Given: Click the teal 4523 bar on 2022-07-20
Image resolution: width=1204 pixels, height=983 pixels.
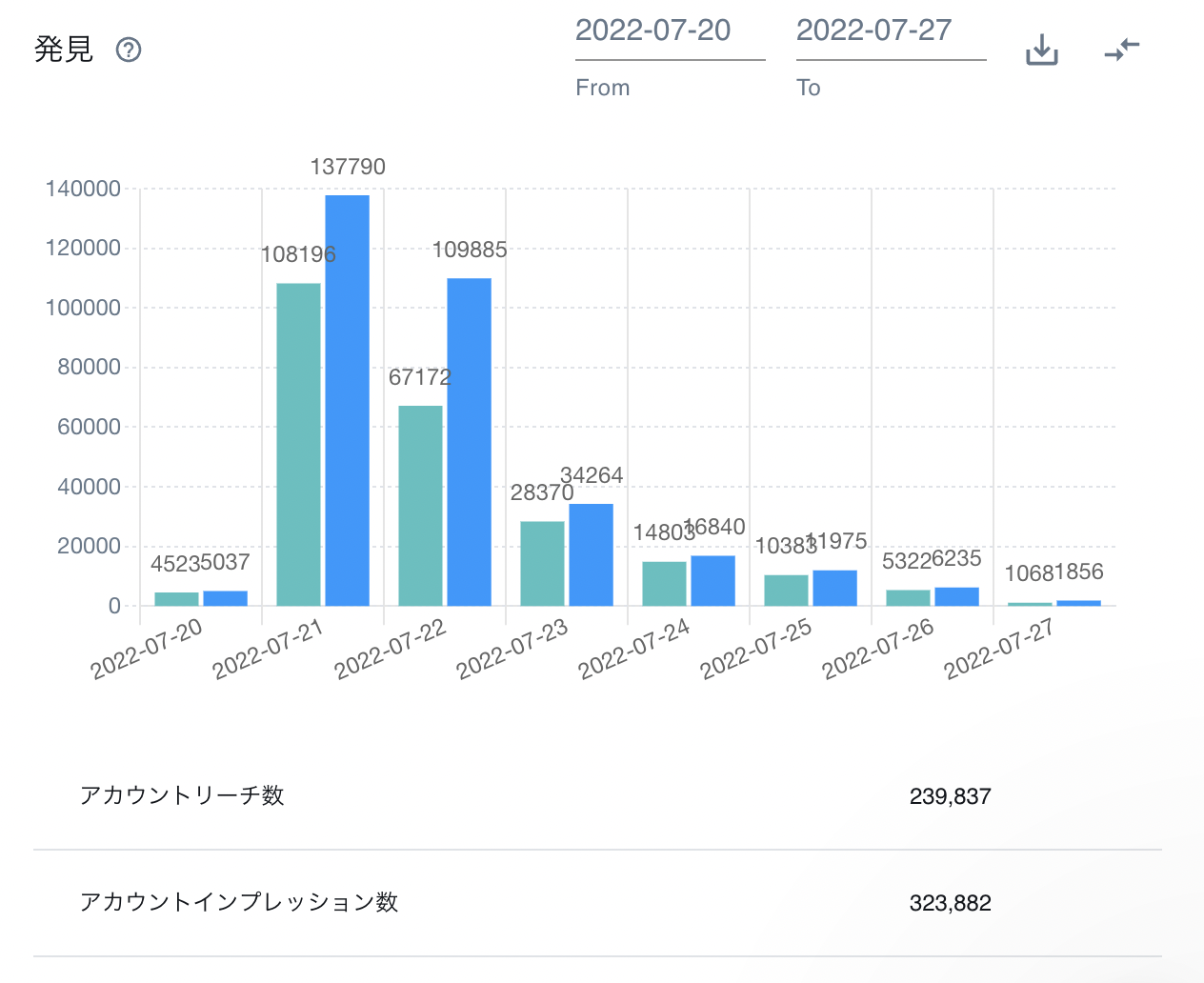Looking at the screenshot, I should click(x=176, y=599).
